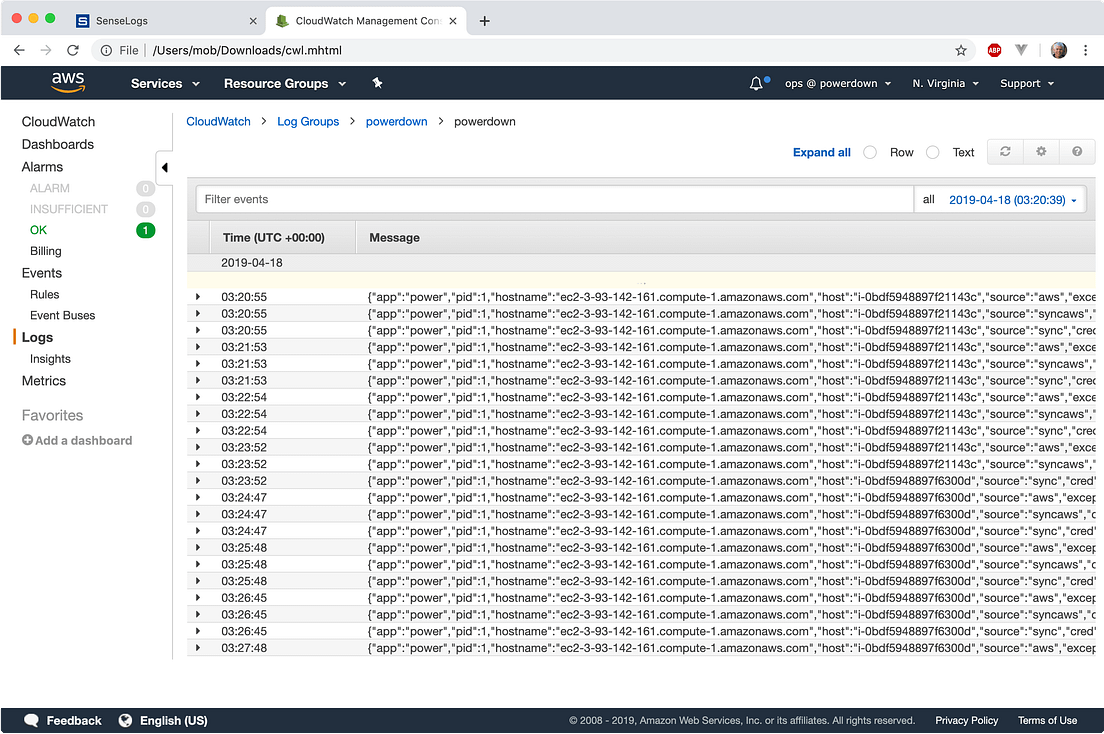Click the help question mark icon
1104x734 pixels.
tap(1077, 151)
